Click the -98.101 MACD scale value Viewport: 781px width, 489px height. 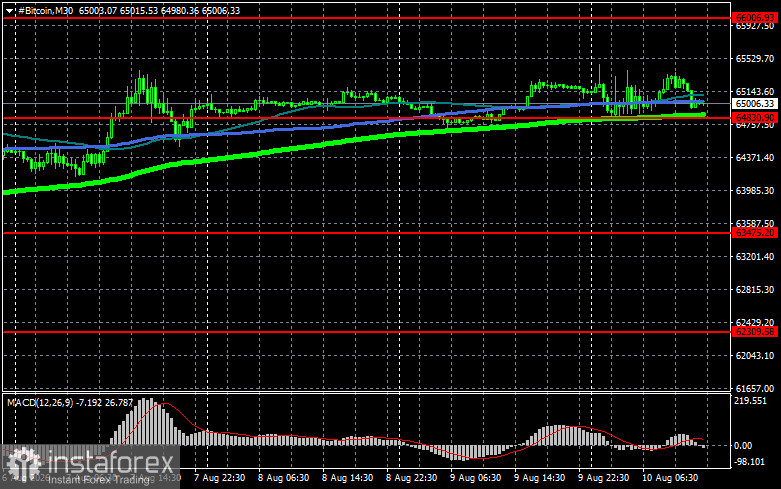click(750, 462)
